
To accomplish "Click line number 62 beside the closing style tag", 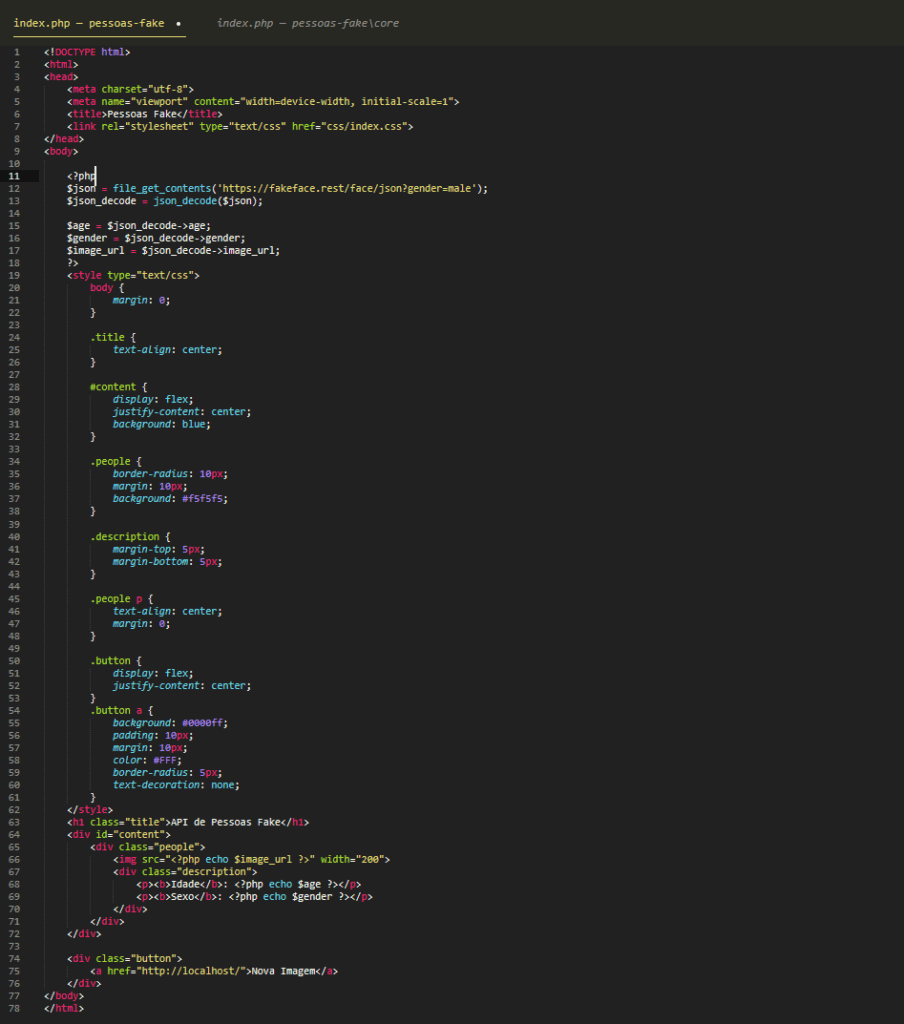I will (x=15, y=809).
